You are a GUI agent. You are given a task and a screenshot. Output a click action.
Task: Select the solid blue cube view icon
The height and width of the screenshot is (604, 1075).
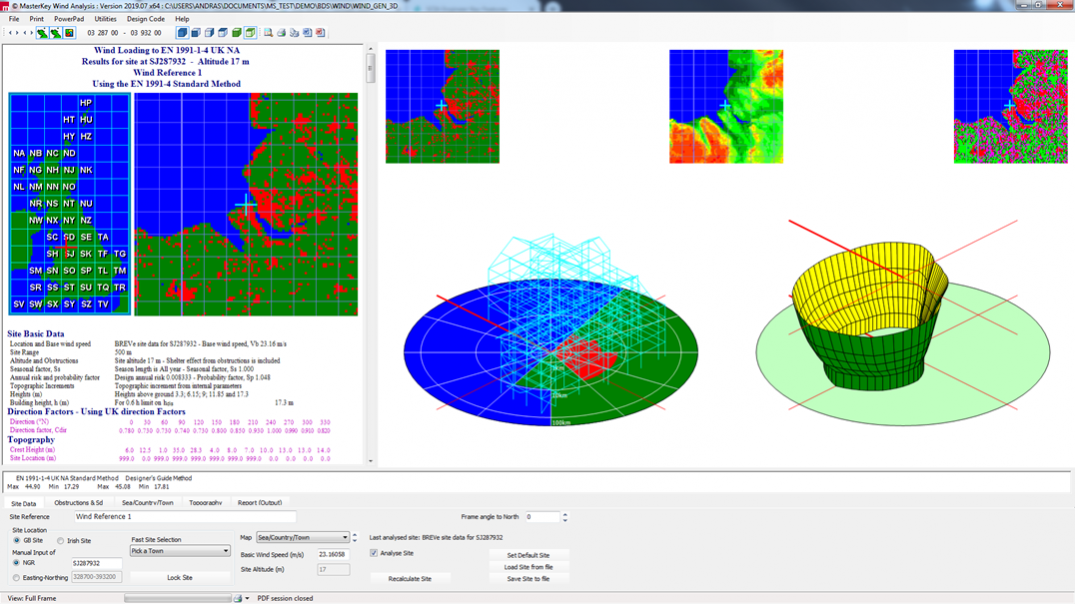pyautogui.click(x=182, y=32)
